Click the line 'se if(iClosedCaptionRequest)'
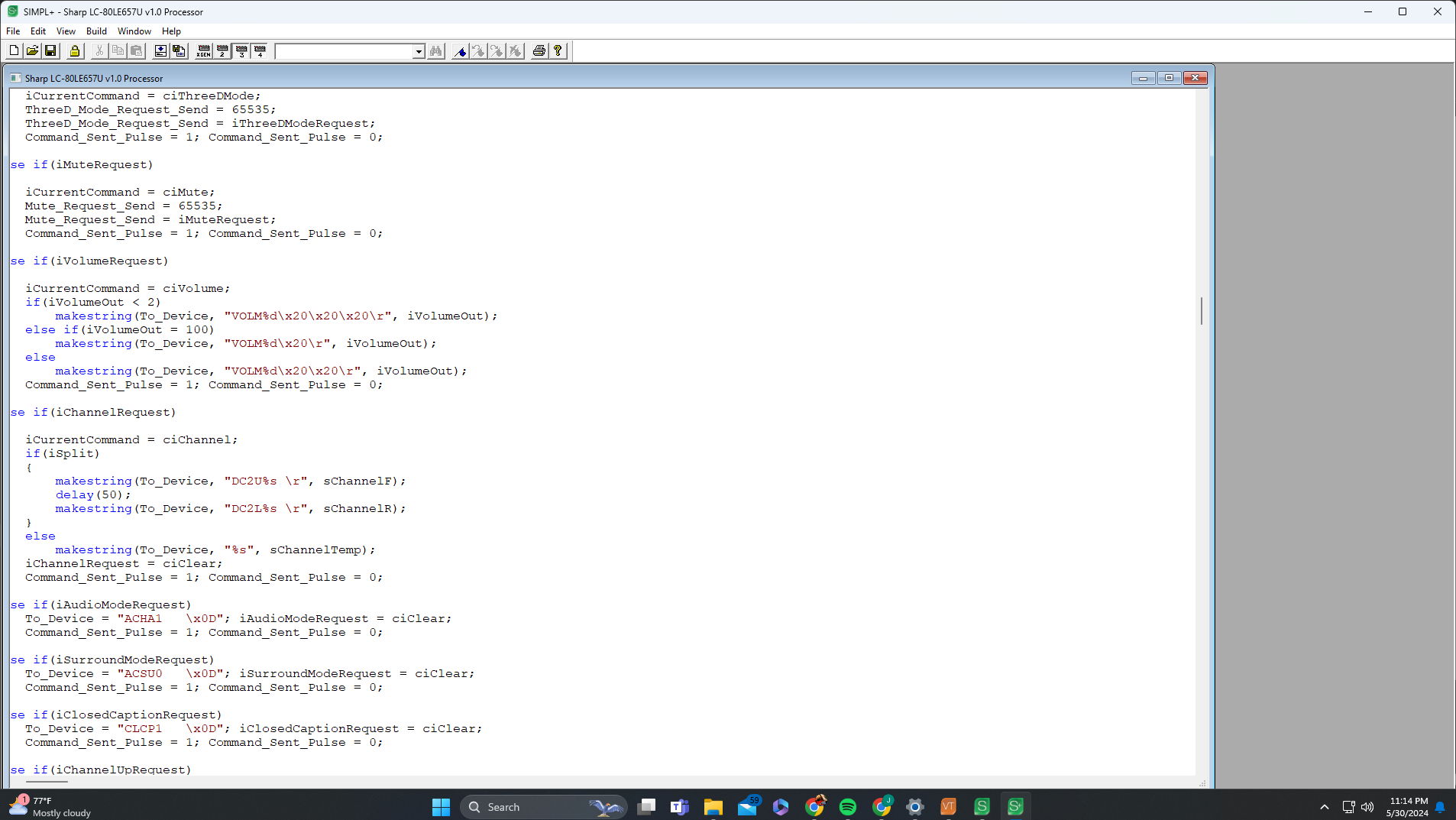This screenshot has width=1456, height=820. coord(116,715)
